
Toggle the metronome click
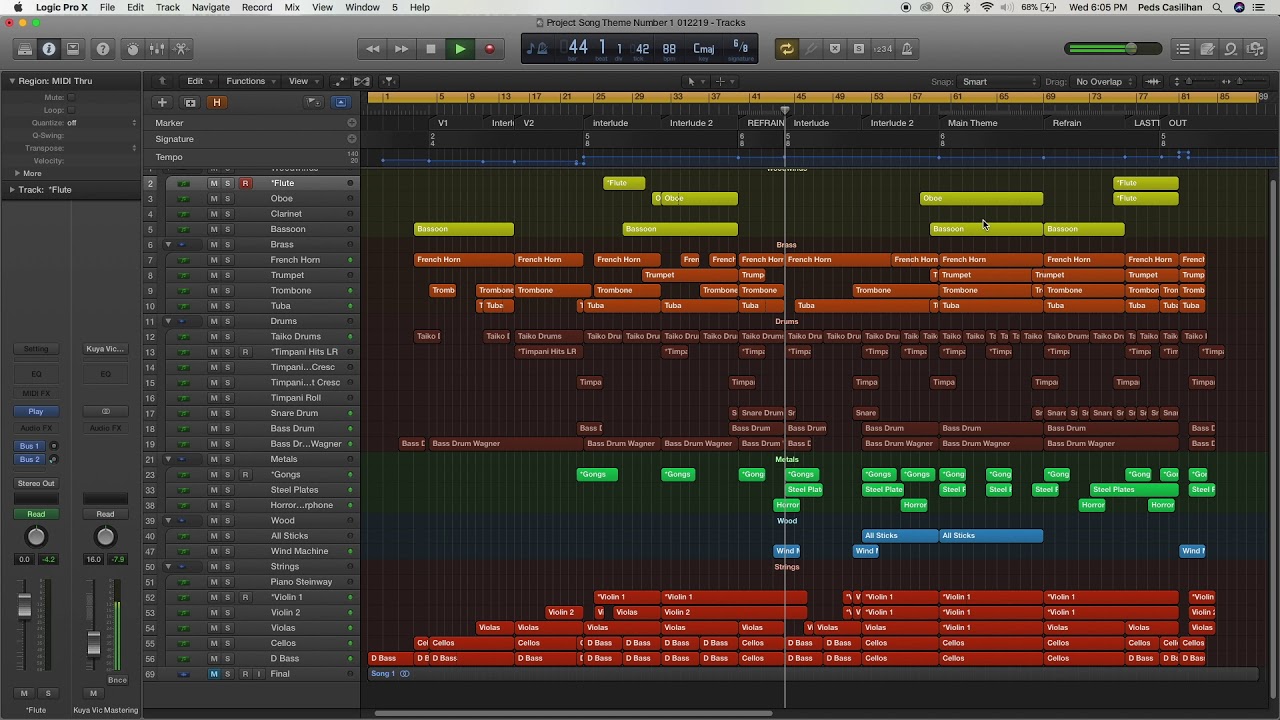point(907,49)
